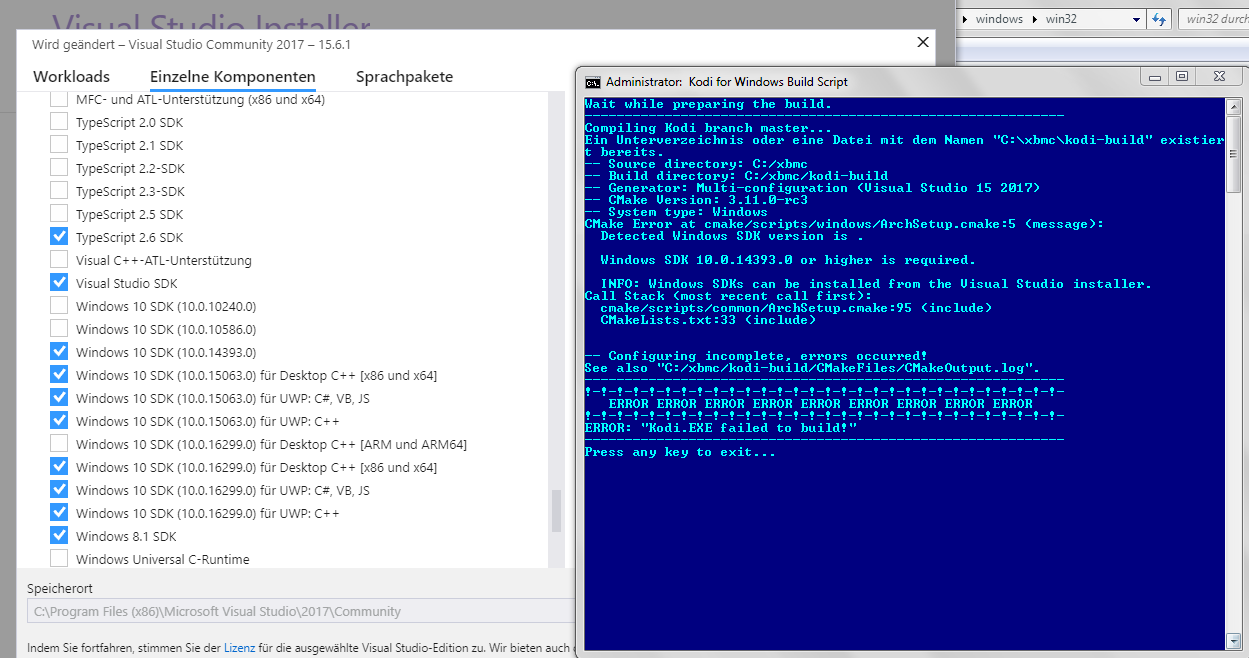Tick the TypeScript 2.2-SDK checkbox
The width and height of the screenshot is (1249, 658).
(59, 168)
